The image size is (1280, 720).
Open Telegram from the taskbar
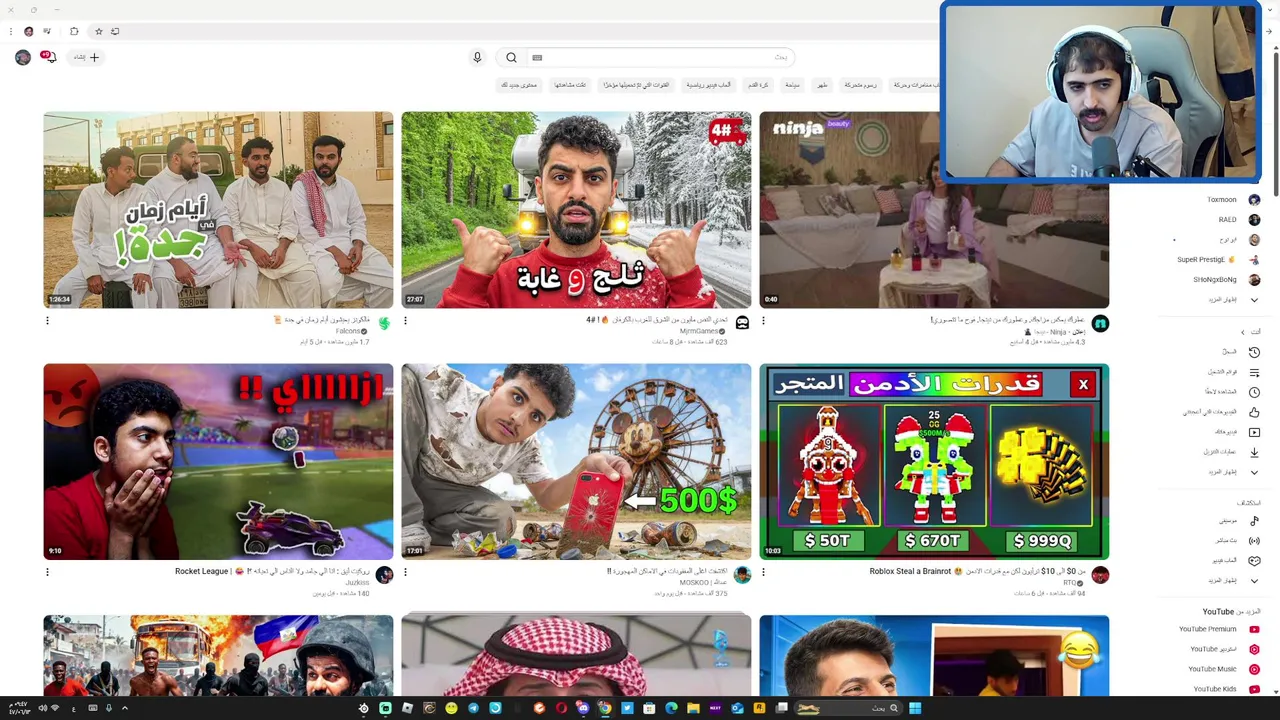pyautogui.click(x=473, y=708)
